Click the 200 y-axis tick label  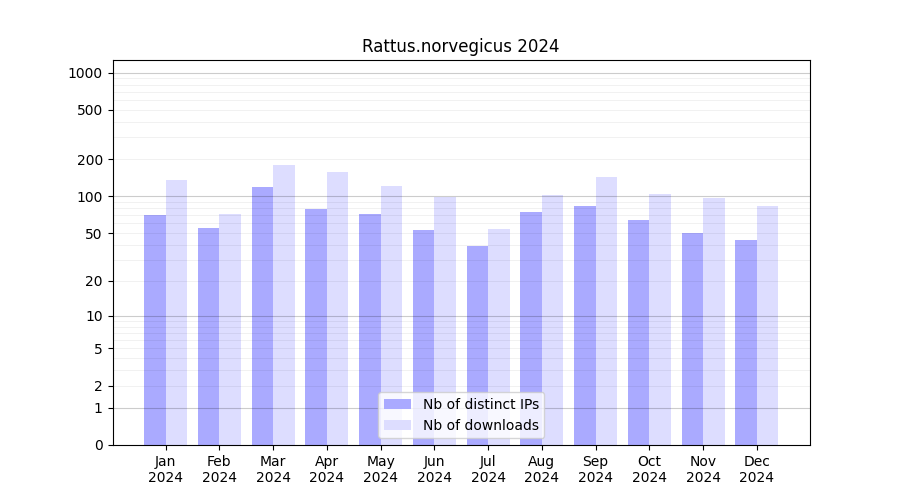pos(92,160)
